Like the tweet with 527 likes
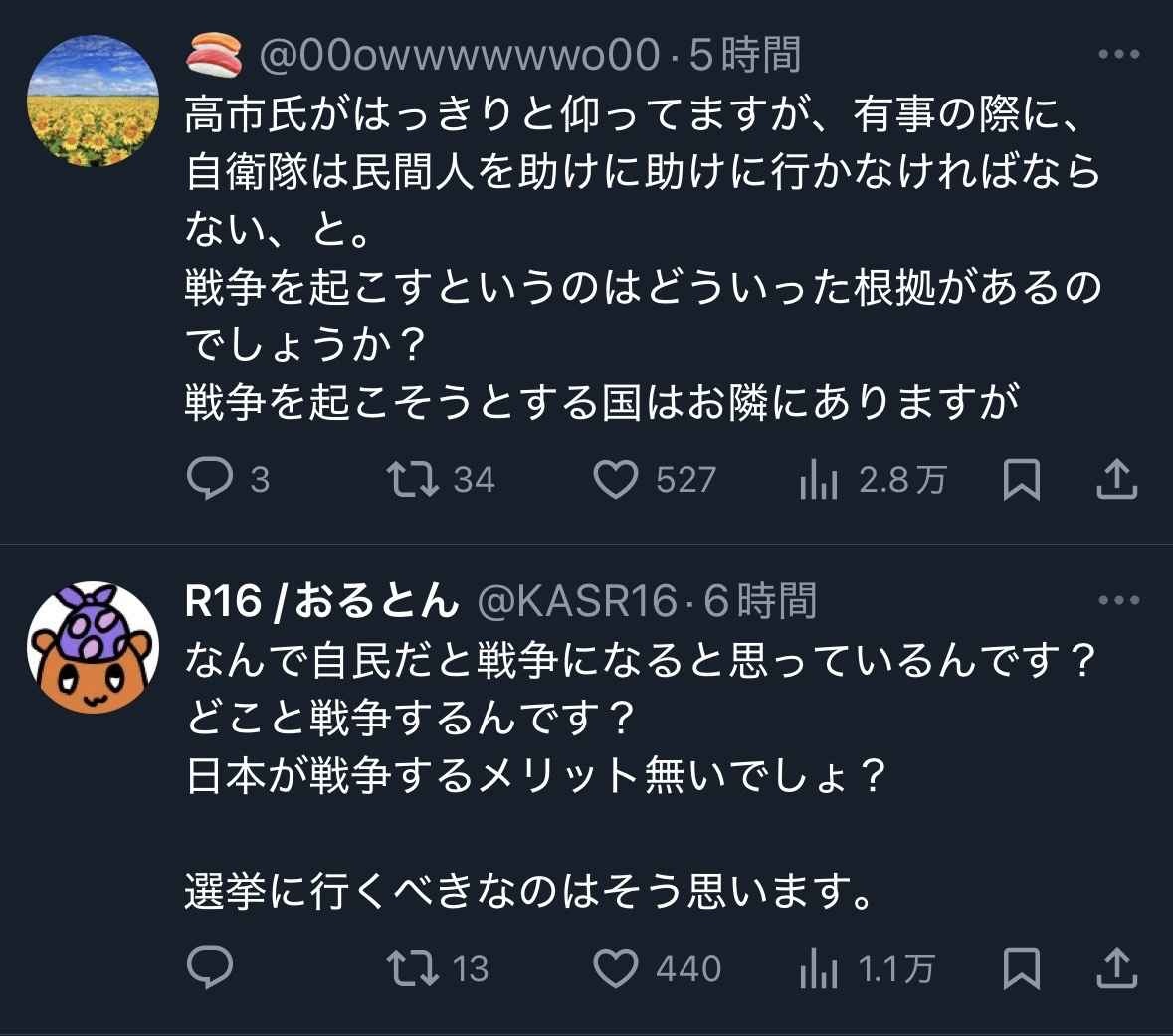 (x=616, y=480)
